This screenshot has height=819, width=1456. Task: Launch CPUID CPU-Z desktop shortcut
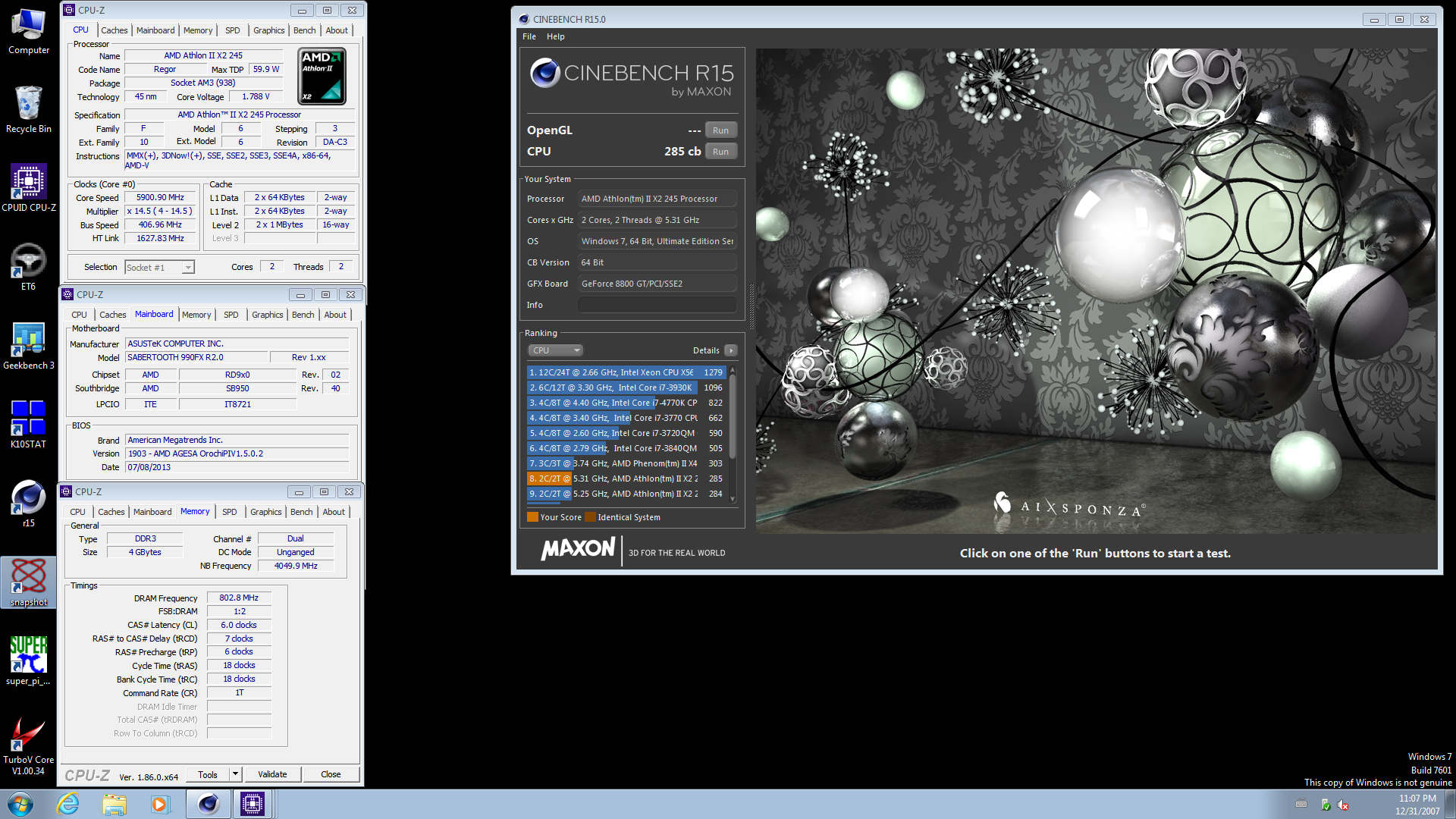coord(29,187)
